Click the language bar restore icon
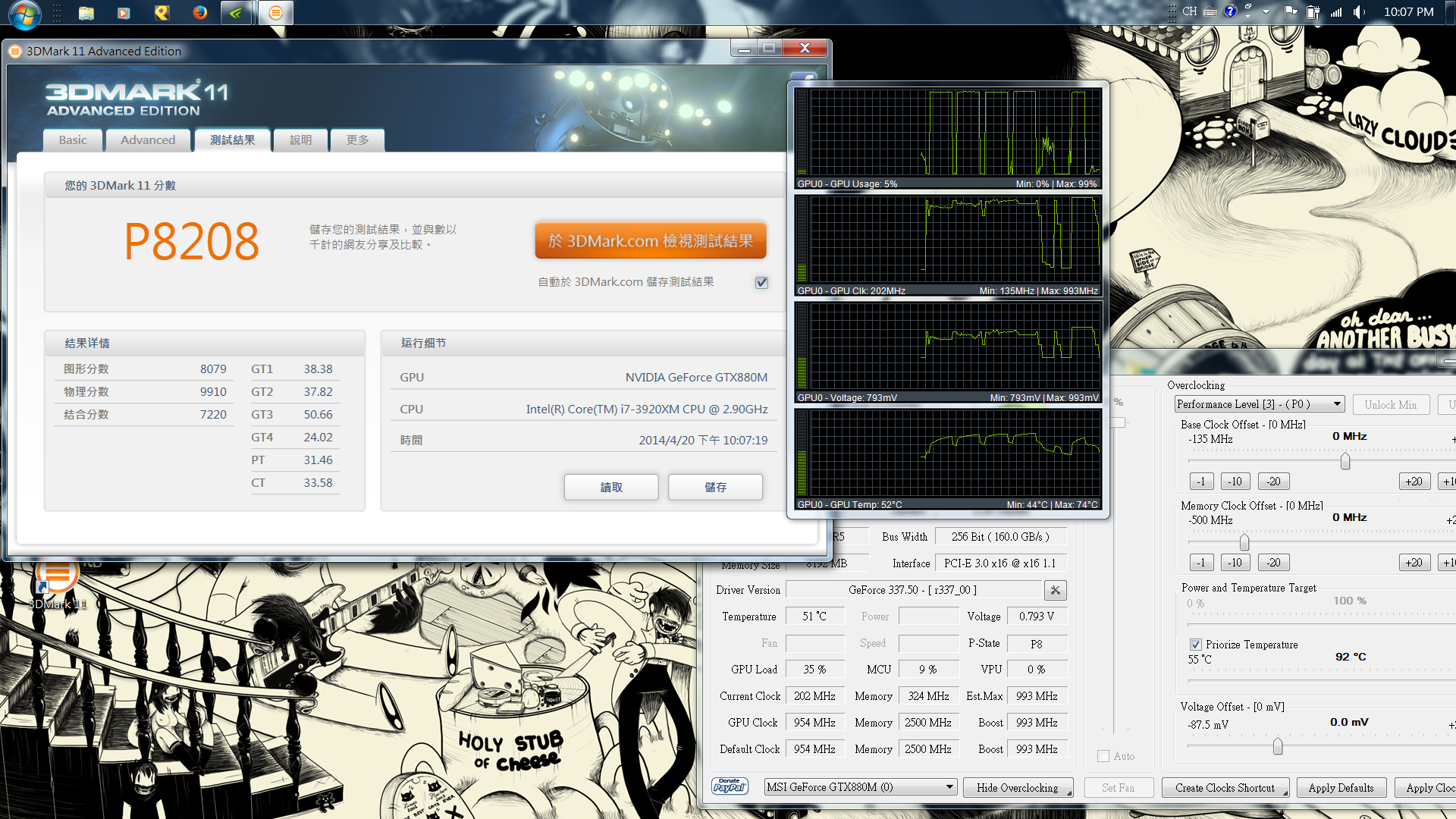Image resolution: width=1456 pixels, height=819 pixels. tap(1247, 8)
